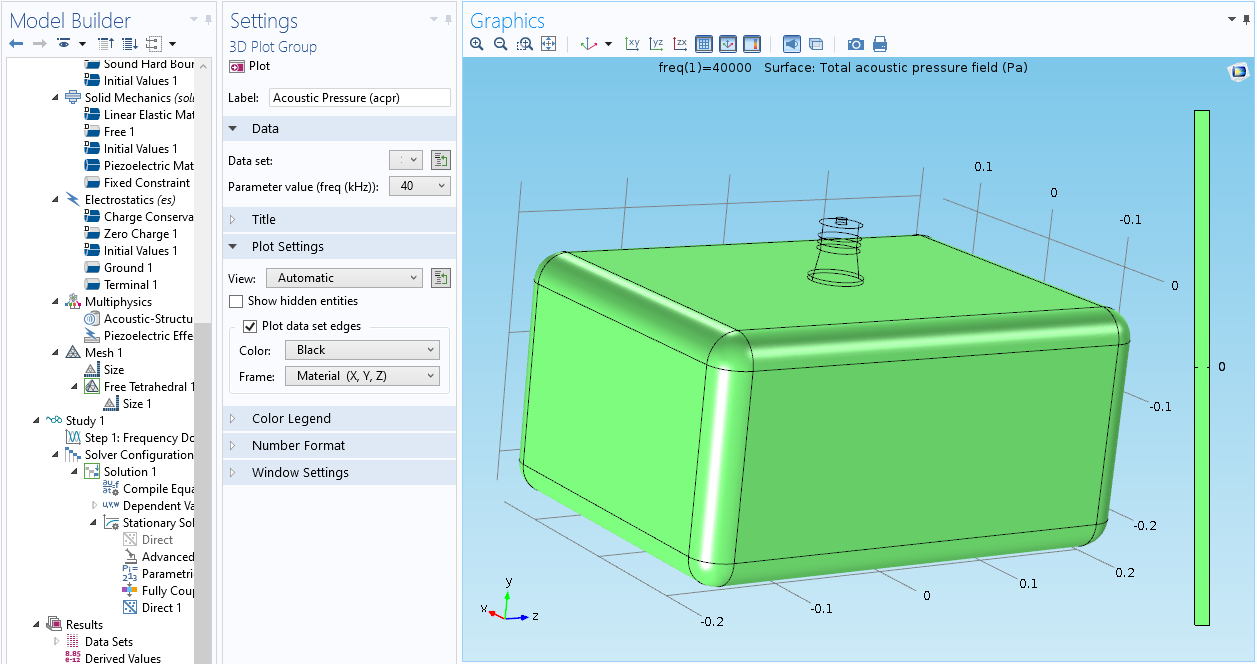Toggle the grid display in Graphics toolbar
The height and width of the screenshot is (664, 1257).
tap(703, 44)
